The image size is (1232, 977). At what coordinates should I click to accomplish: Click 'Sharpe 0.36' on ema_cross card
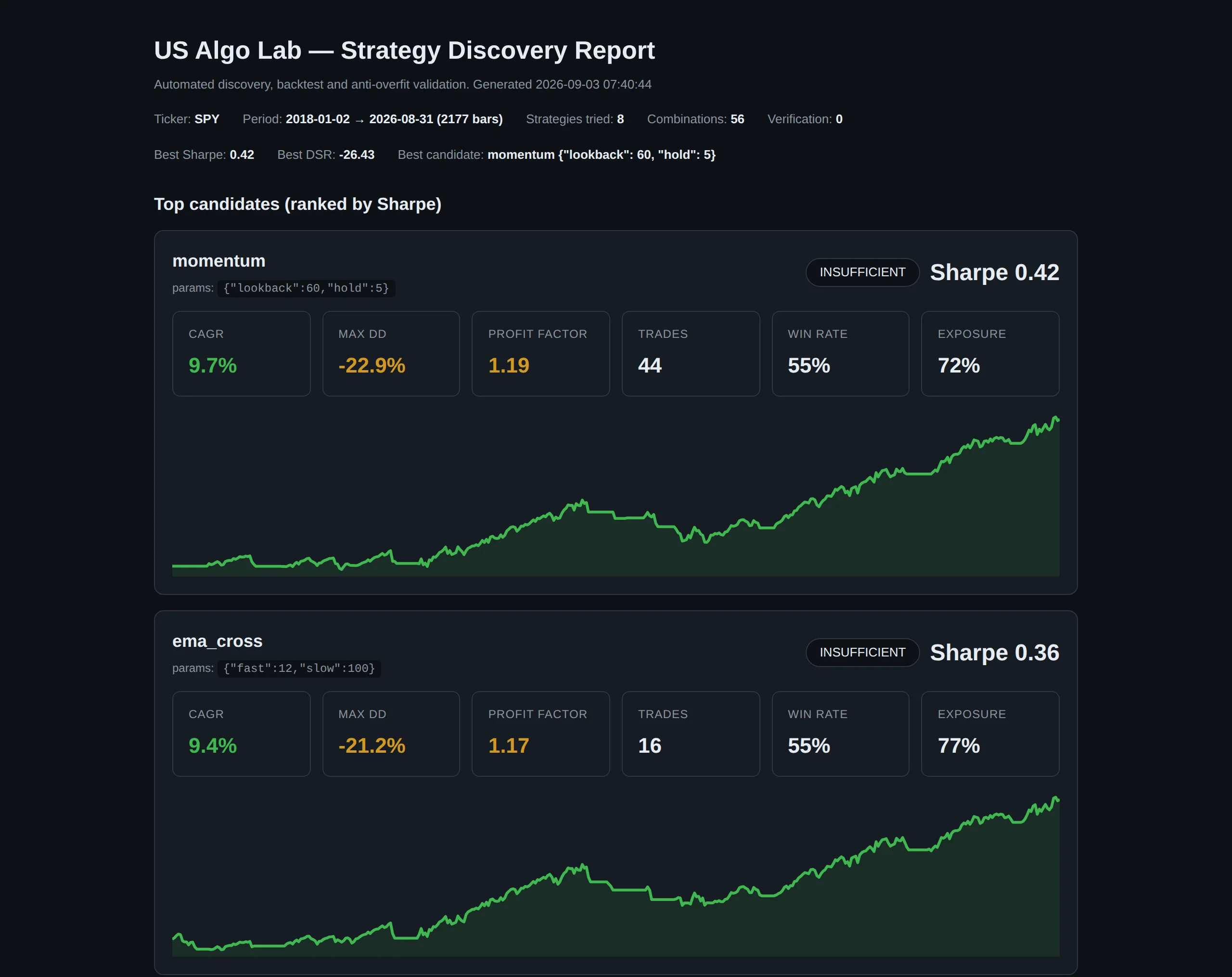994,653
